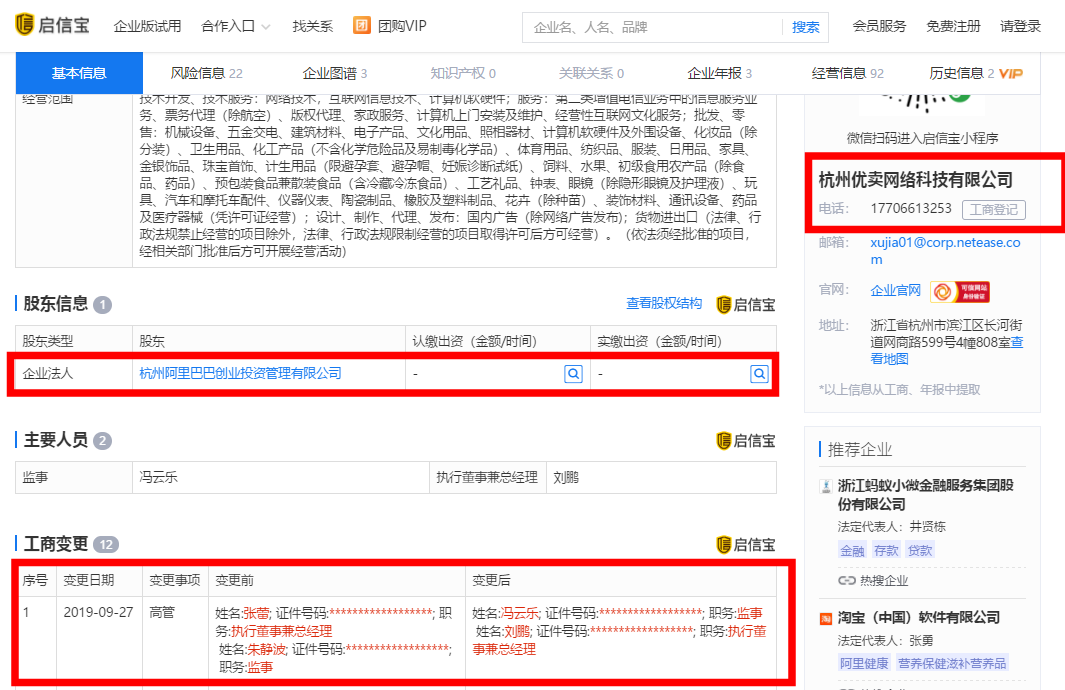Screen dimensions: 1065x690
Task: Click the 浙江蚂蚁小微金融 company logo icon
Action: click(x=826, y=486)
